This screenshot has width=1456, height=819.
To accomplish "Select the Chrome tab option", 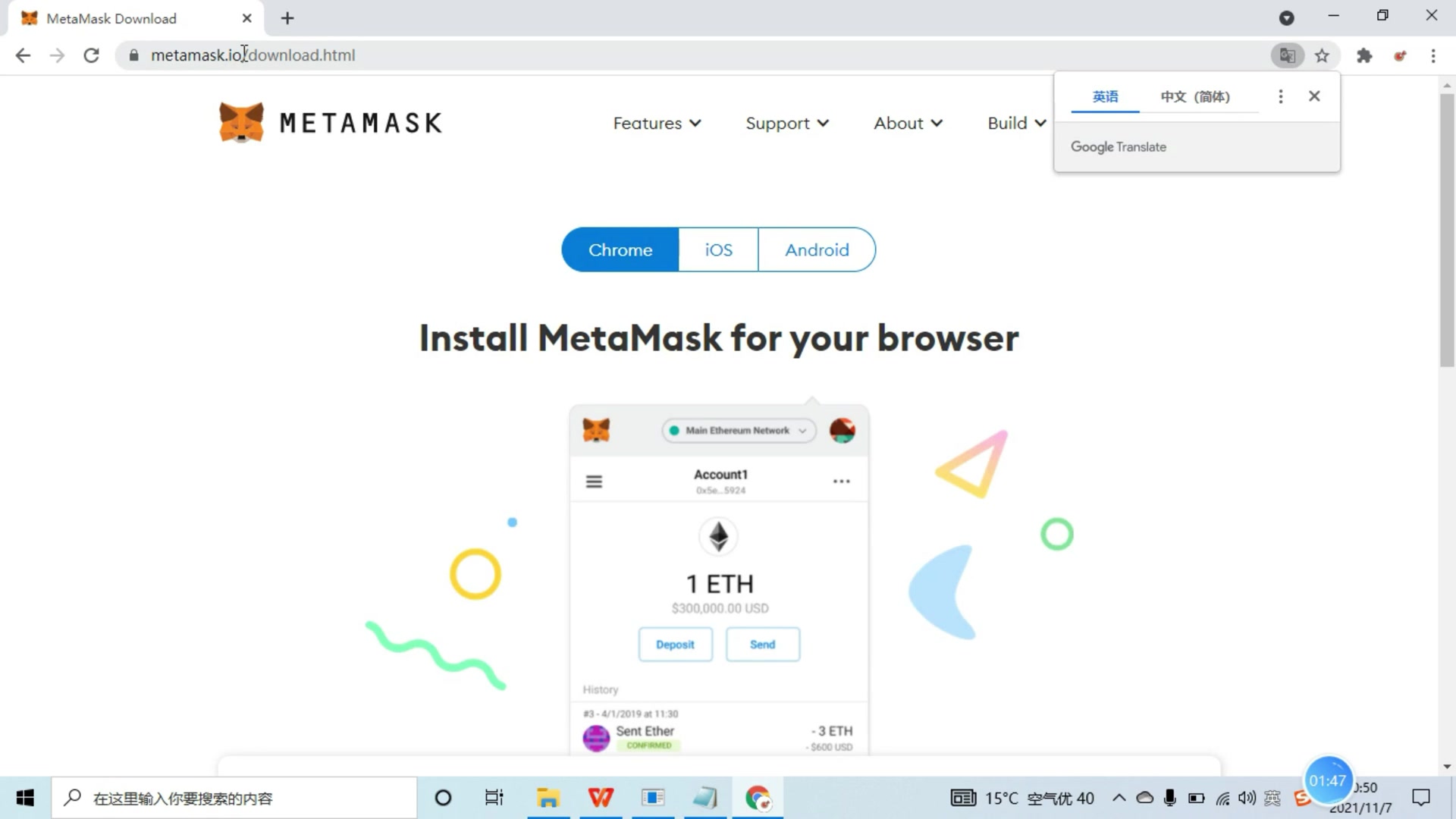I will (620, 250).
